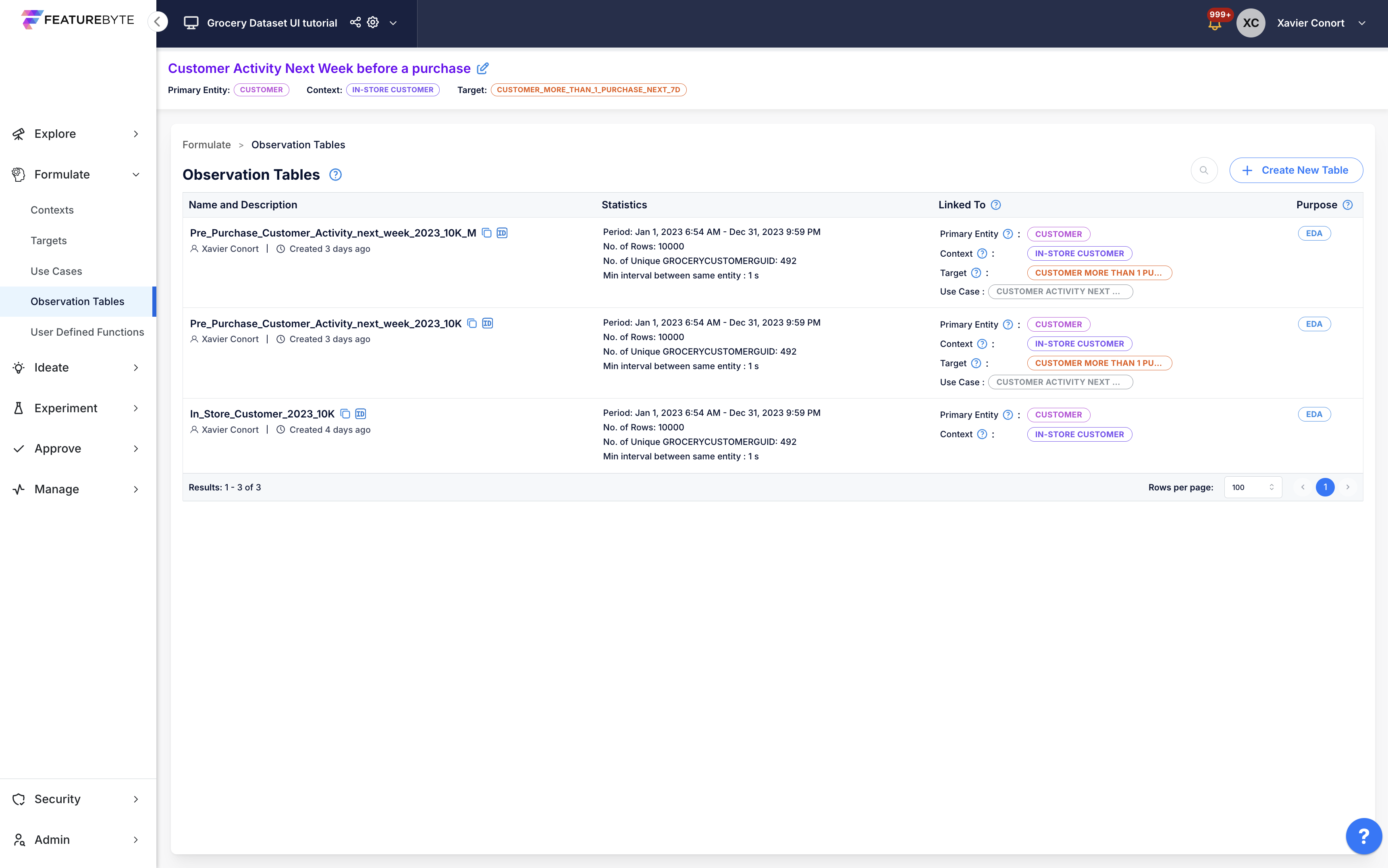
Task: Copy ID of In_Store_Customer_2023_10K table
Action: (x=360, y=414)
